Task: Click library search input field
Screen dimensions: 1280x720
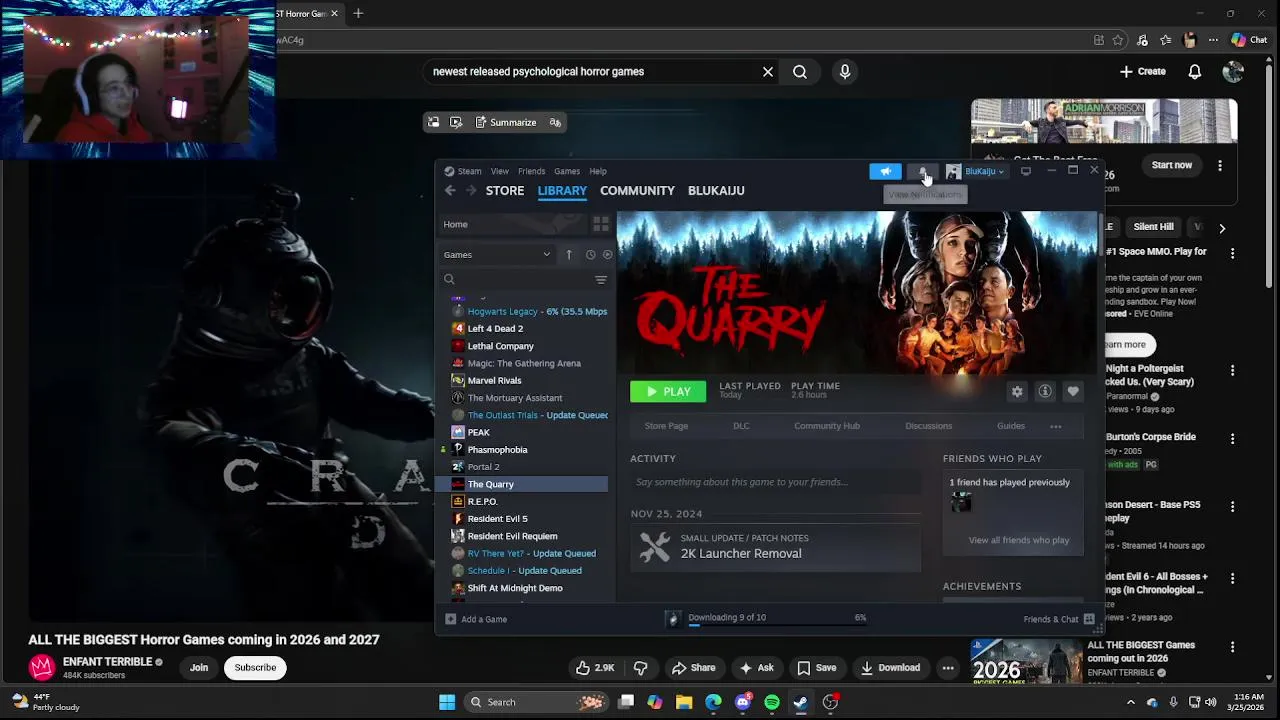Action: coord(515,280)
